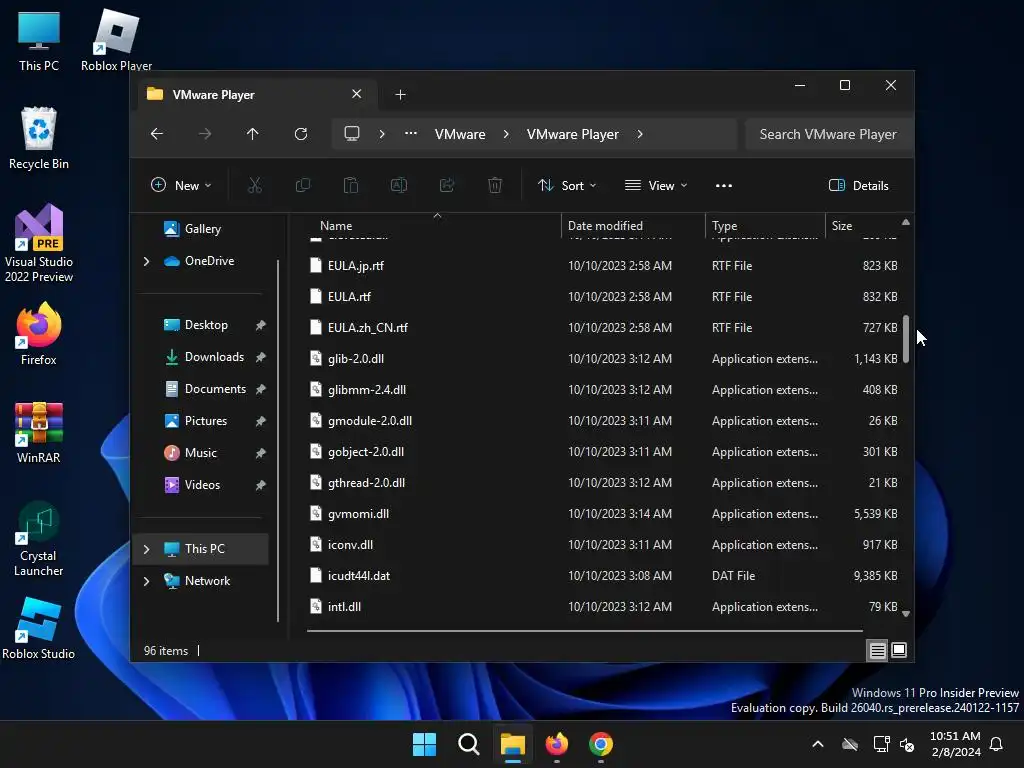Go back with the left arrow
Viewport: 1024px width, 768px height.
[157, 134]
